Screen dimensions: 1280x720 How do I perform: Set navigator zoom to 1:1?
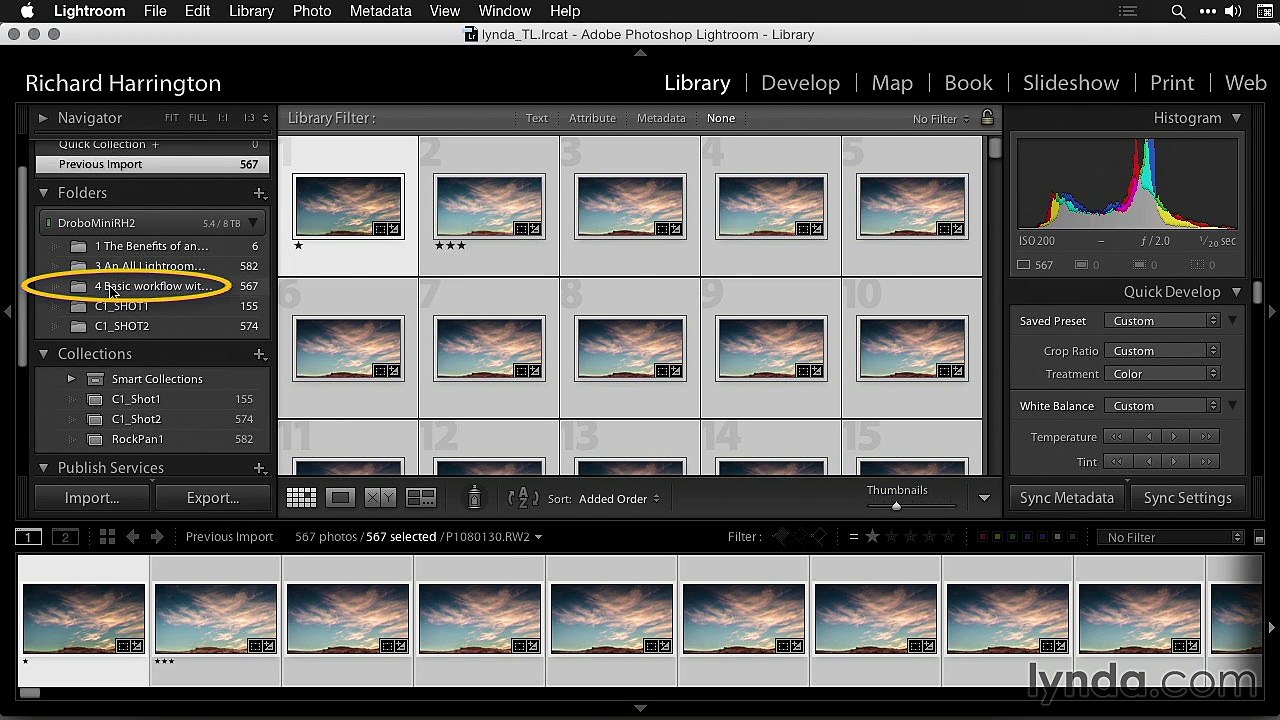point(223,118)
